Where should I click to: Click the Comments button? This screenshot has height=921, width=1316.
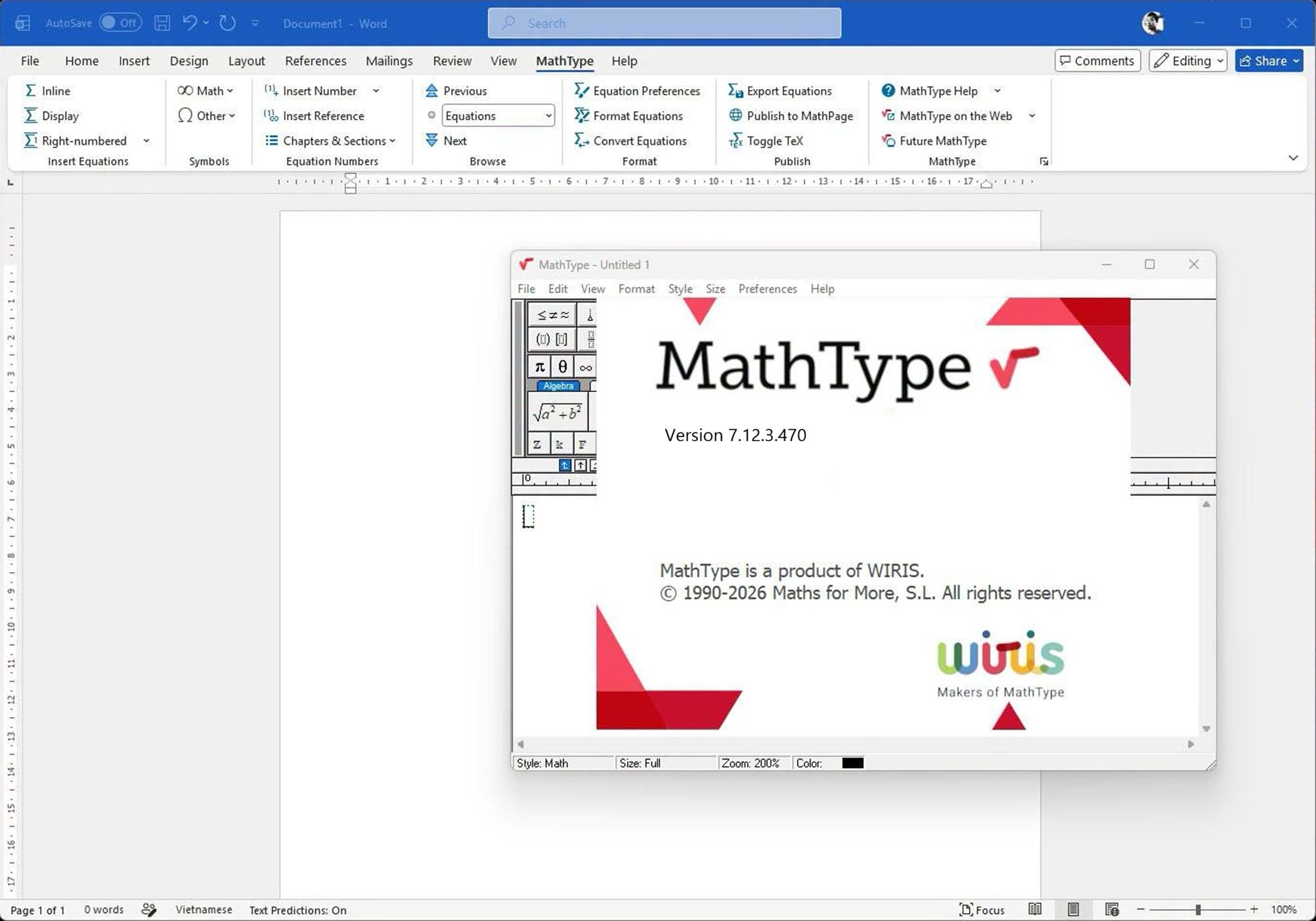(x=1097, y=60)
